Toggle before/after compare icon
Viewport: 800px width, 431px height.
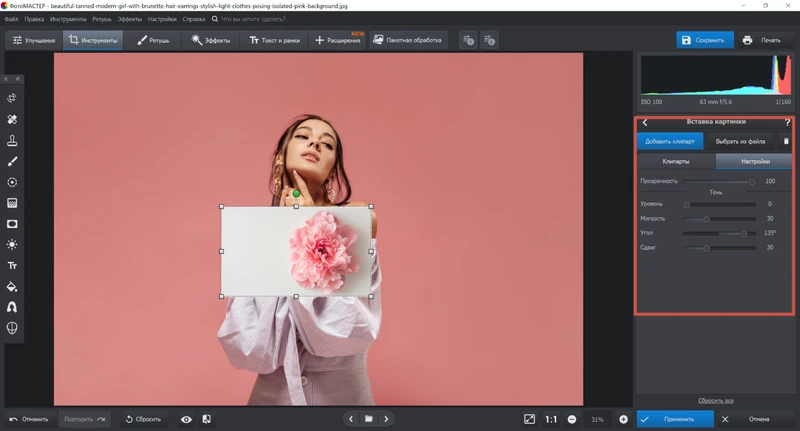[207, 419]
